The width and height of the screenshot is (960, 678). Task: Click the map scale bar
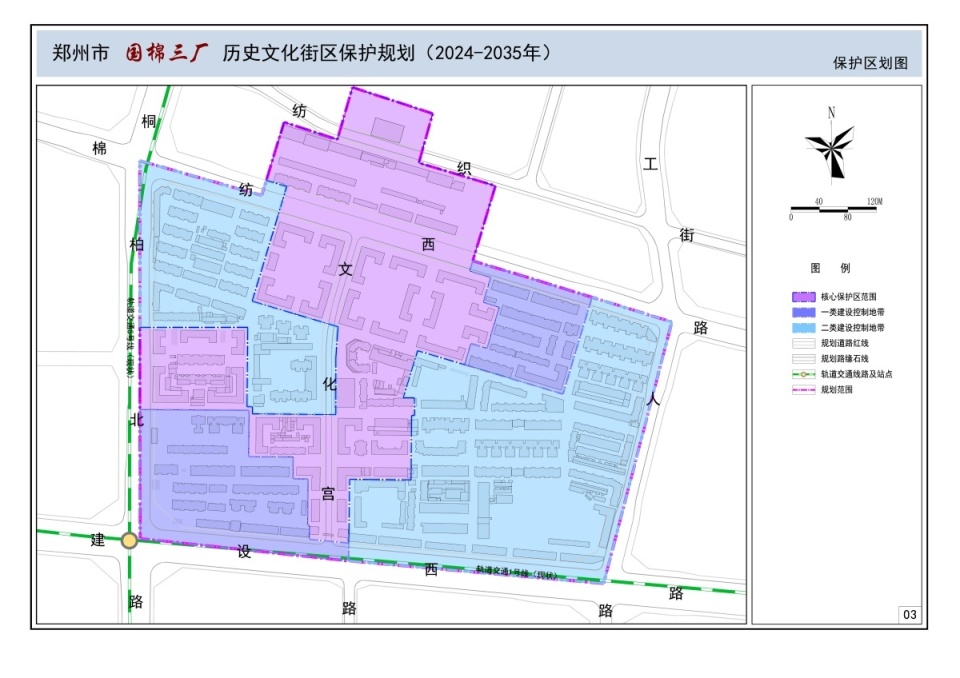834,209
